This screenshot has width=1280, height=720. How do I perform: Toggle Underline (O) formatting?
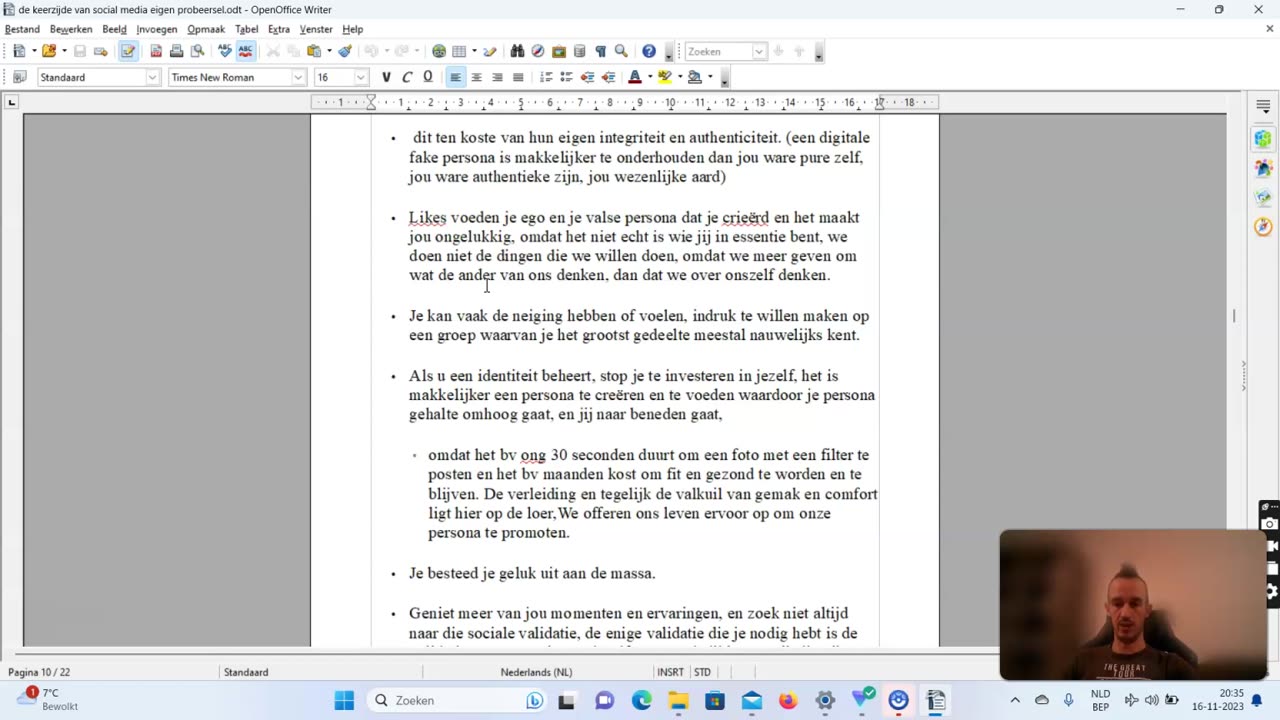[428, 77]
